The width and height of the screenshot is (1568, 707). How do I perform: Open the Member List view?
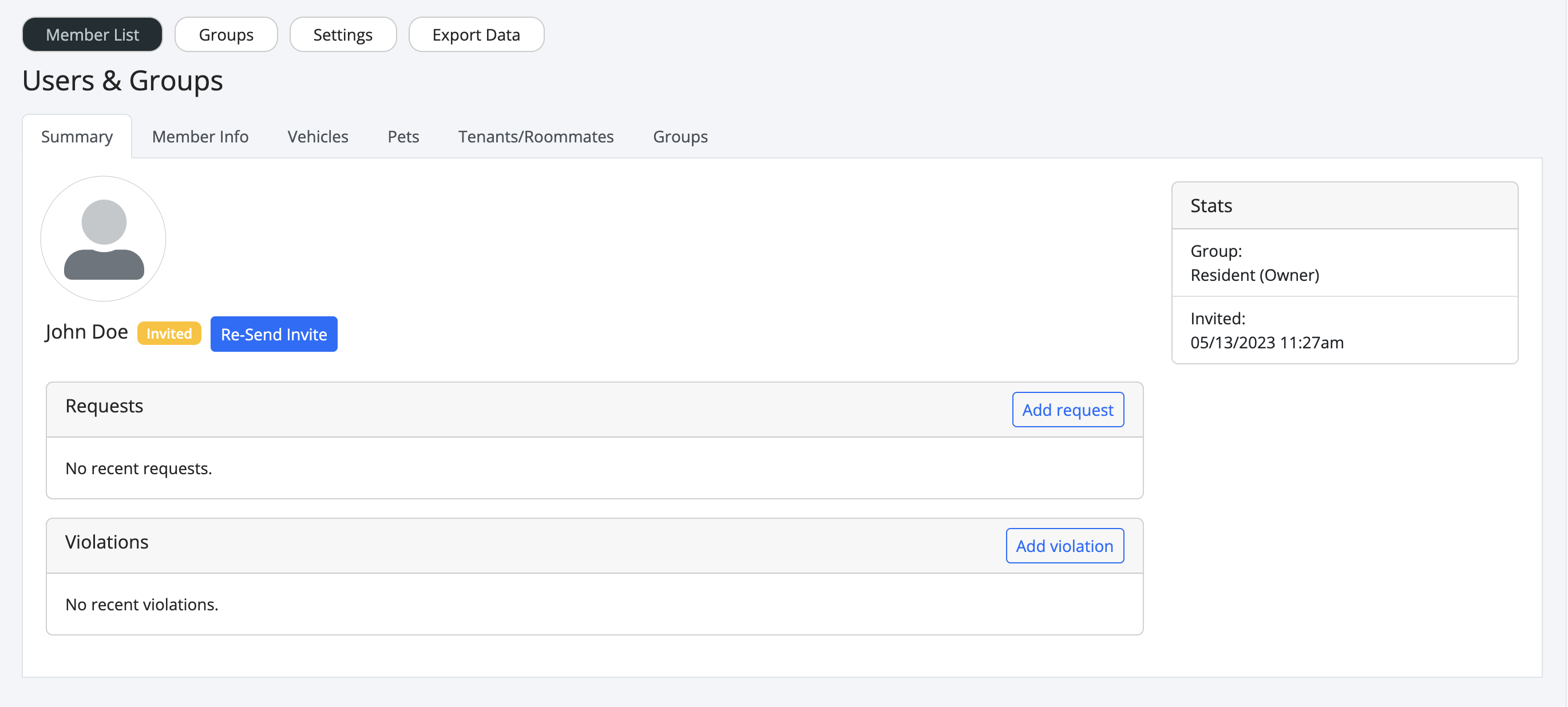93,35
